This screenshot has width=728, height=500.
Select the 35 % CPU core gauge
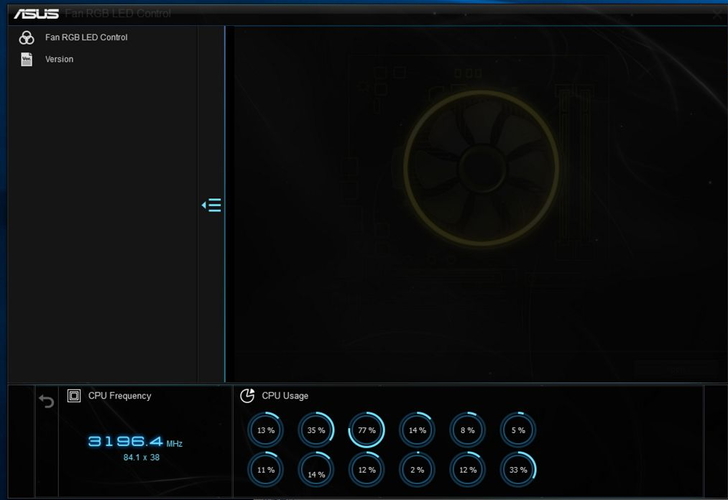pyautogui.click(x=316, y=430)
